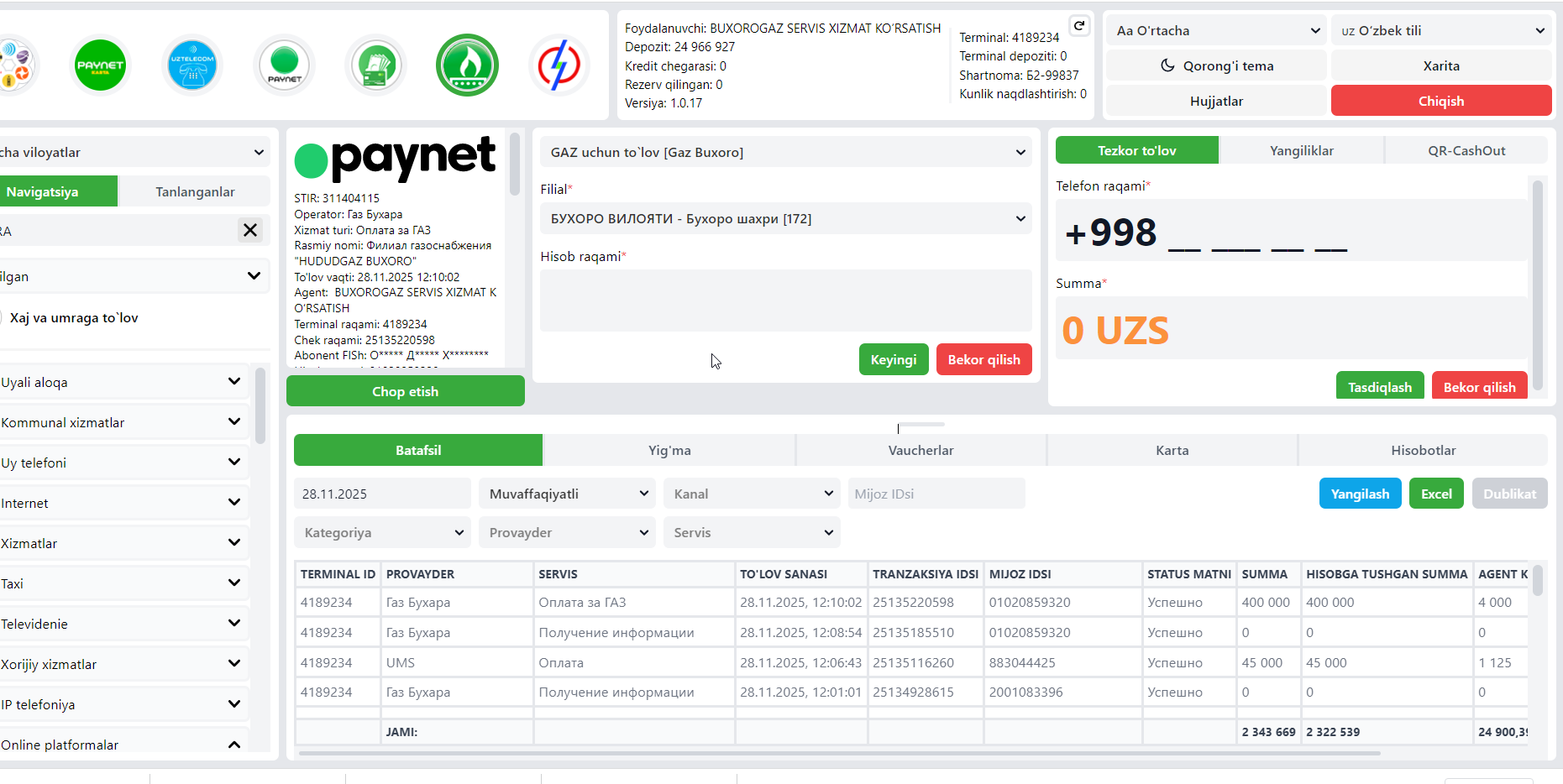Focus the Hisob raqami input field
Screen dimensions: 1563x784
pyautogui.click(x=786, y=301)
